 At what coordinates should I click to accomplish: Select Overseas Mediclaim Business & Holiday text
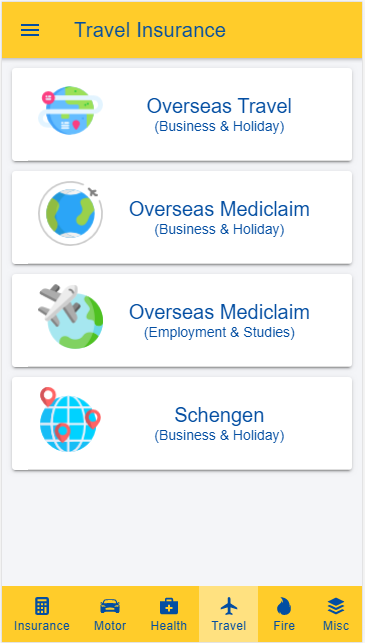tap(219, 218)
